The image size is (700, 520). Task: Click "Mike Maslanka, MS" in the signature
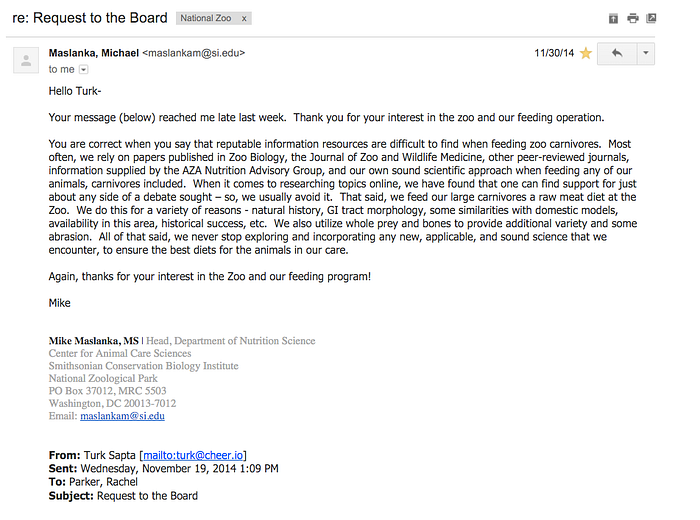pyautogui.click(x=94, y=341)
